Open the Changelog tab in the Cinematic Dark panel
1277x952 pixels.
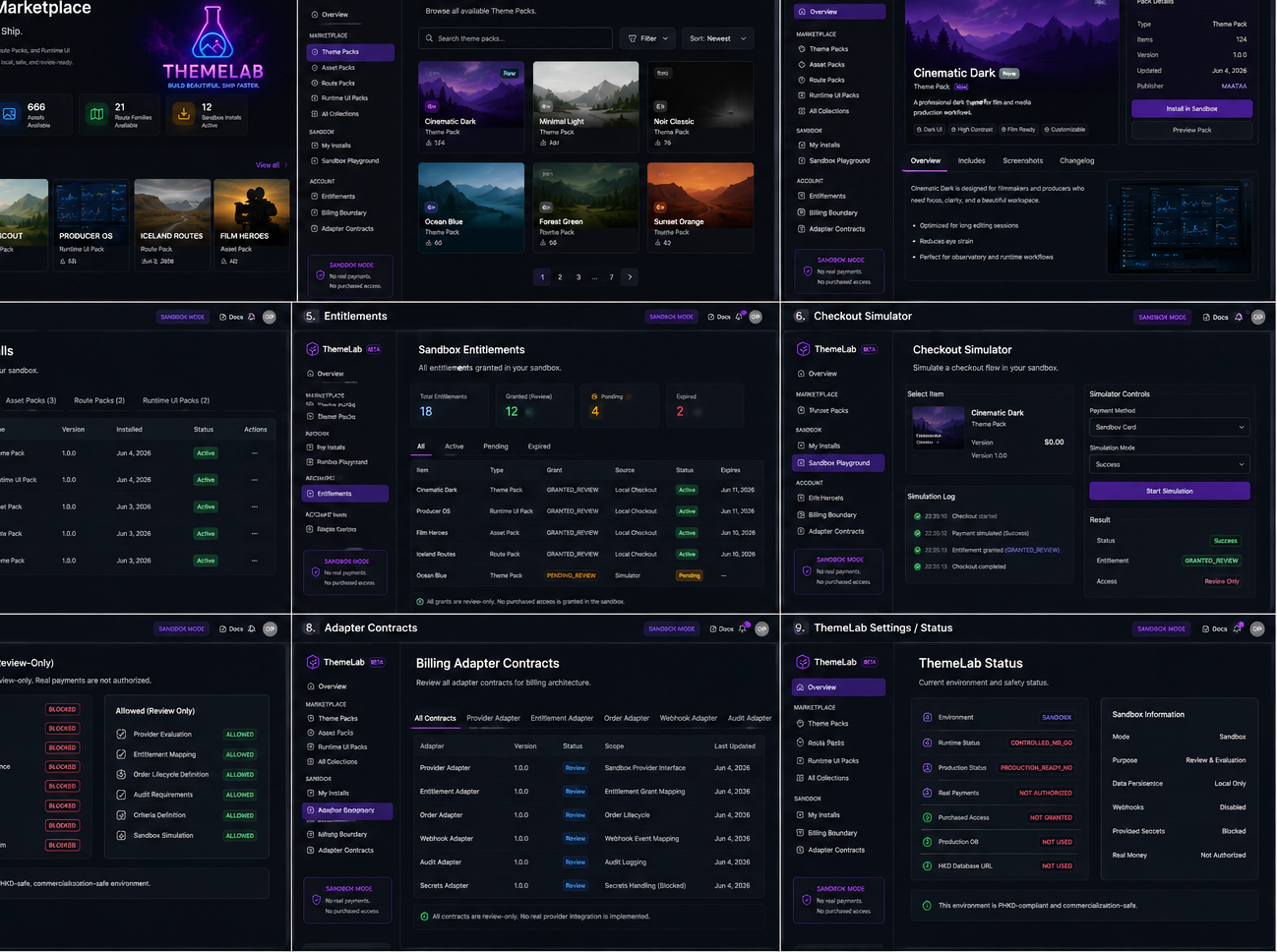(x=1076, y=160)
